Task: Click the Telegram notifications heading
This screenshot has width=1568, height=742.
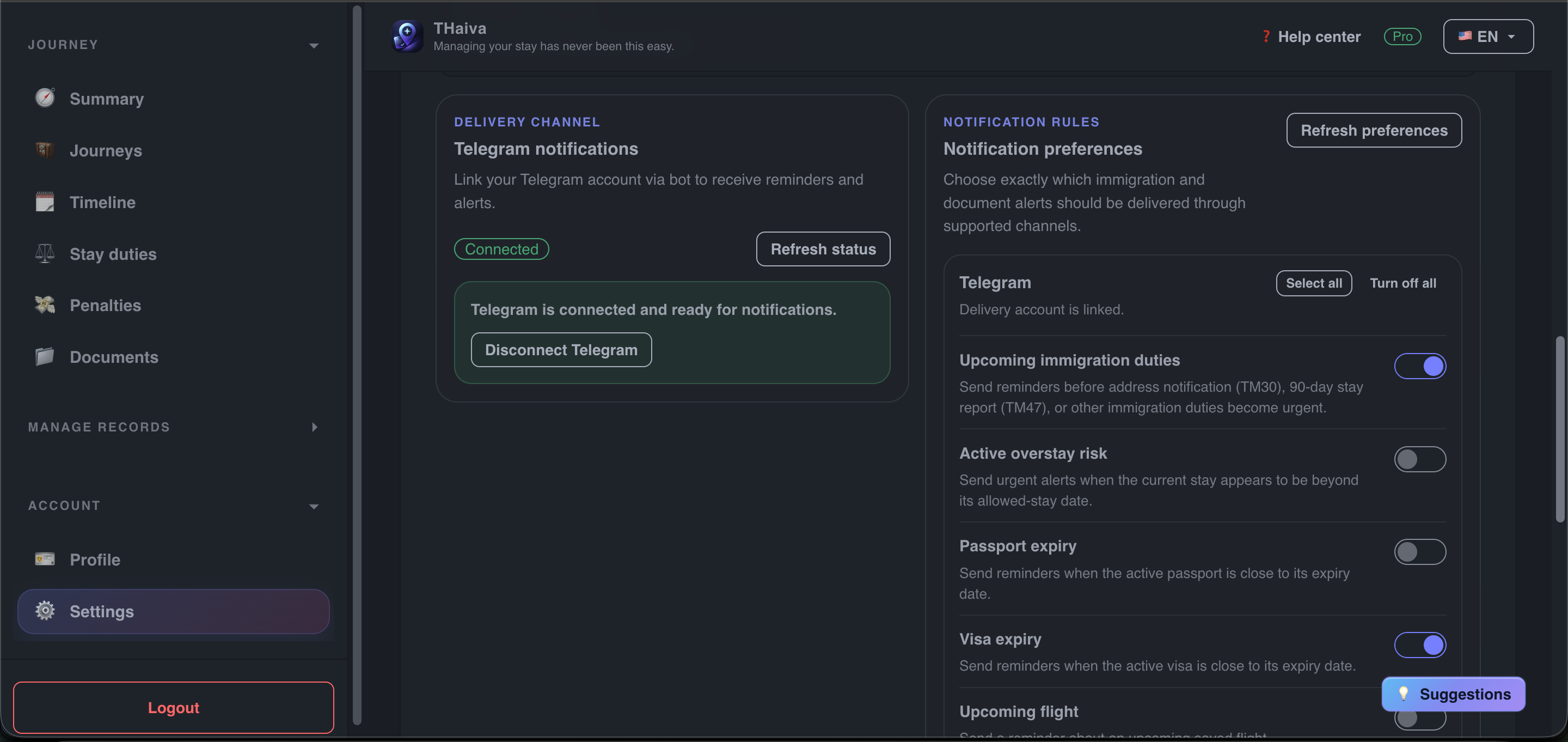Action: [x=546, y=148]
